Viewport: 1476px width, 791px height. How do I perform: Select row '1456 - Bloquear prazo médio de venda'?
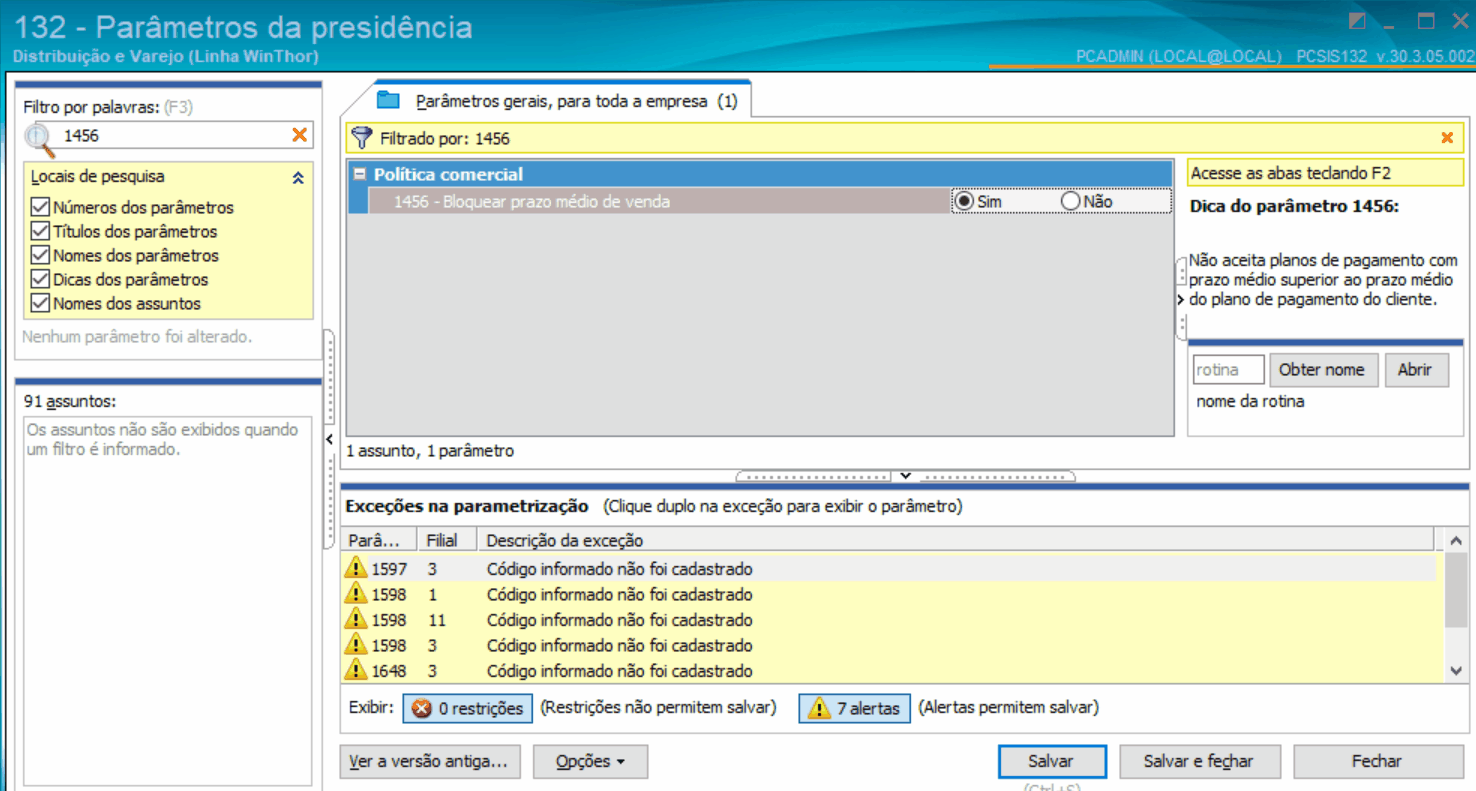tap(659, 201)
